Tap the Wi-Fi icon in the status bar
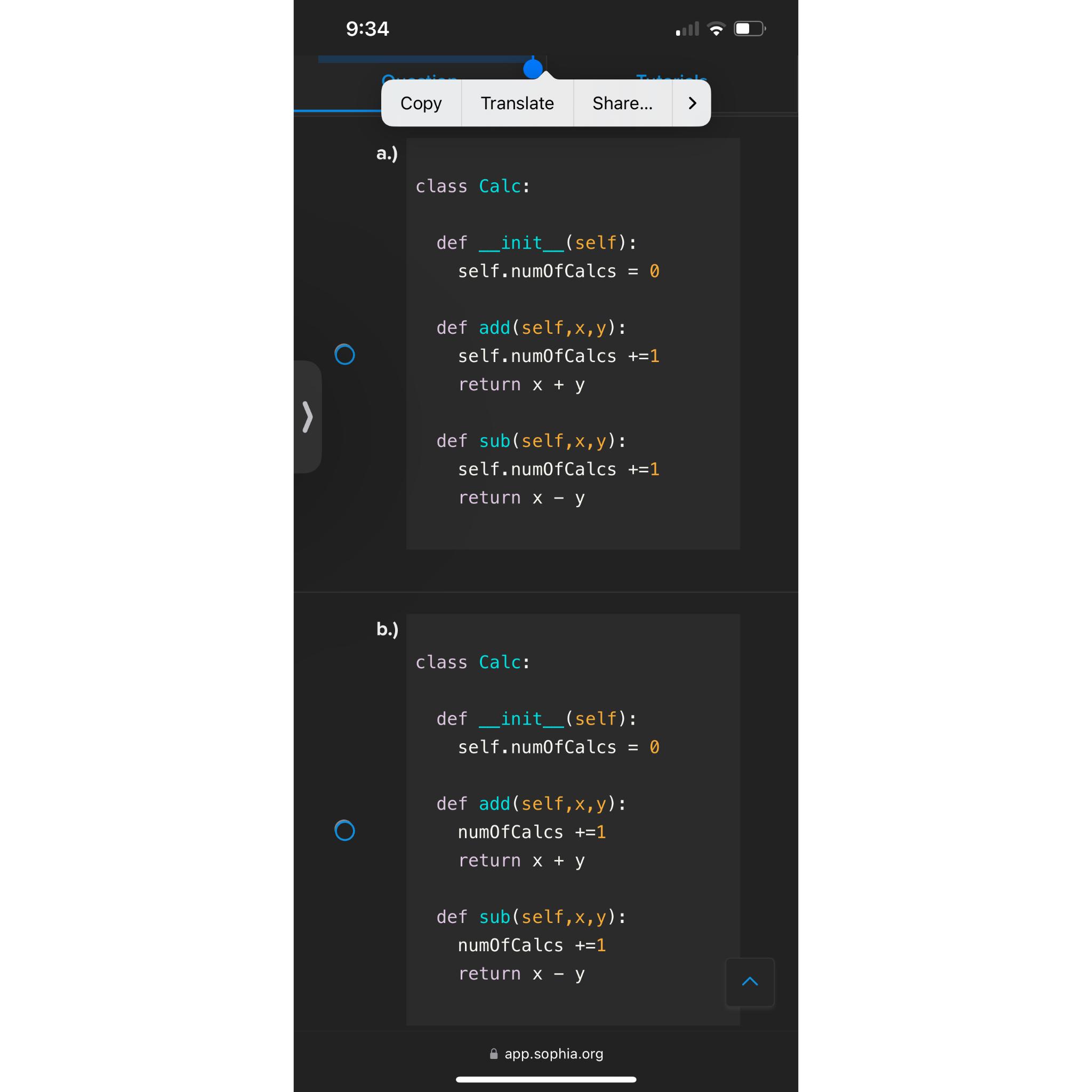1092x1092 pixels. [717, 28]
